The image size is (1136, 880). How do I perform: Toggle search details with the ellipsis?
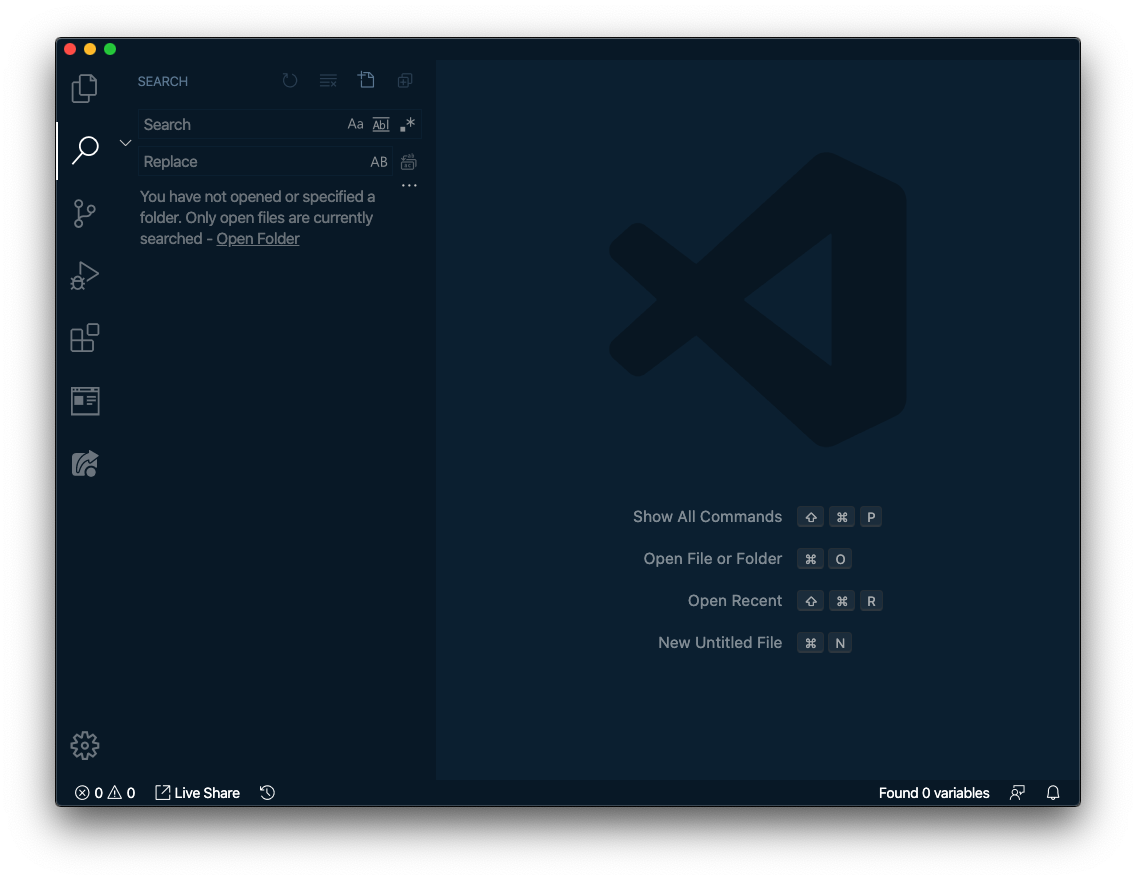point(409,185)
